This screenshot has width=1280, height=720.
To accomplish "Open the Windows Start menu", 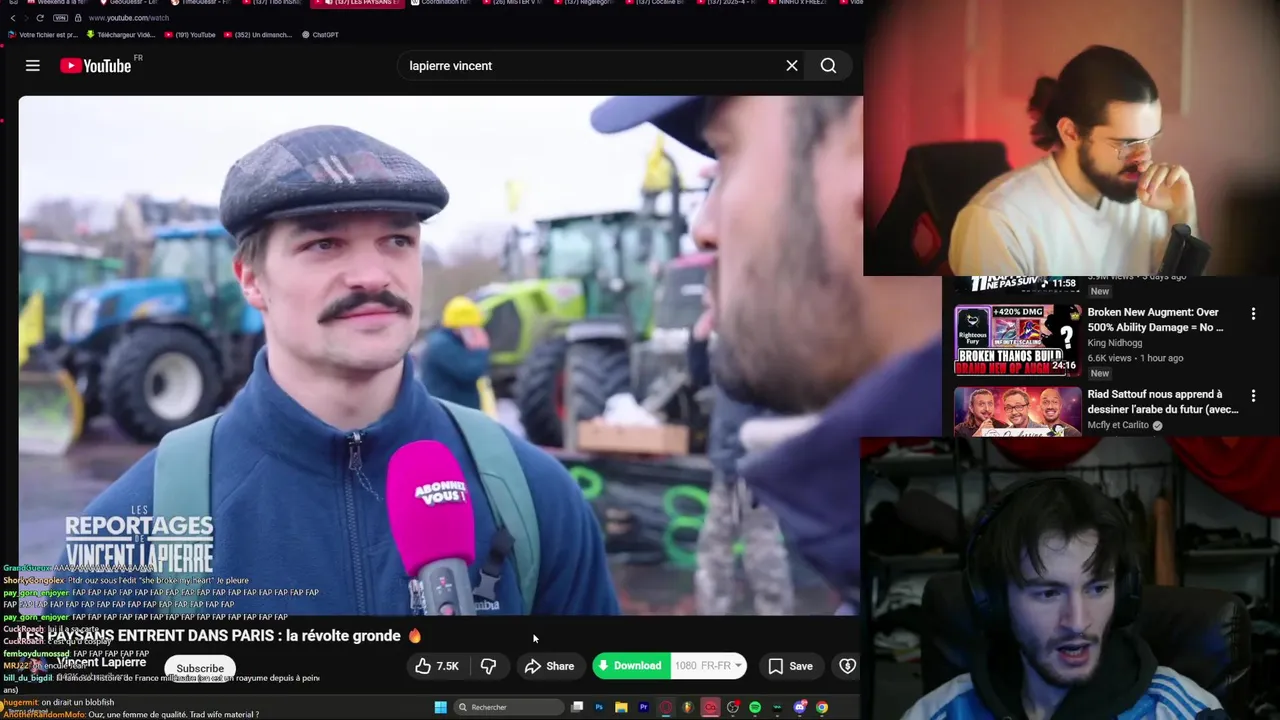I will coord(440,707).
